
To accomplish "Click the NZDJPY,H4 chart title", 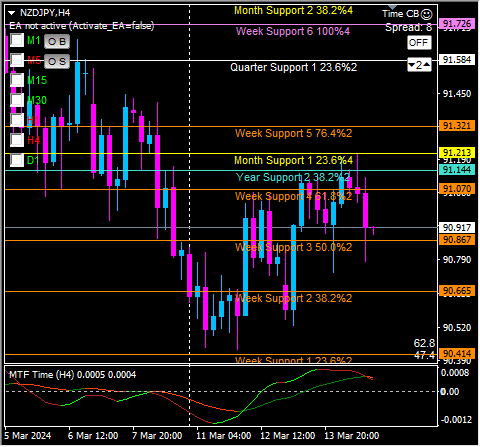I will point(45,13).
